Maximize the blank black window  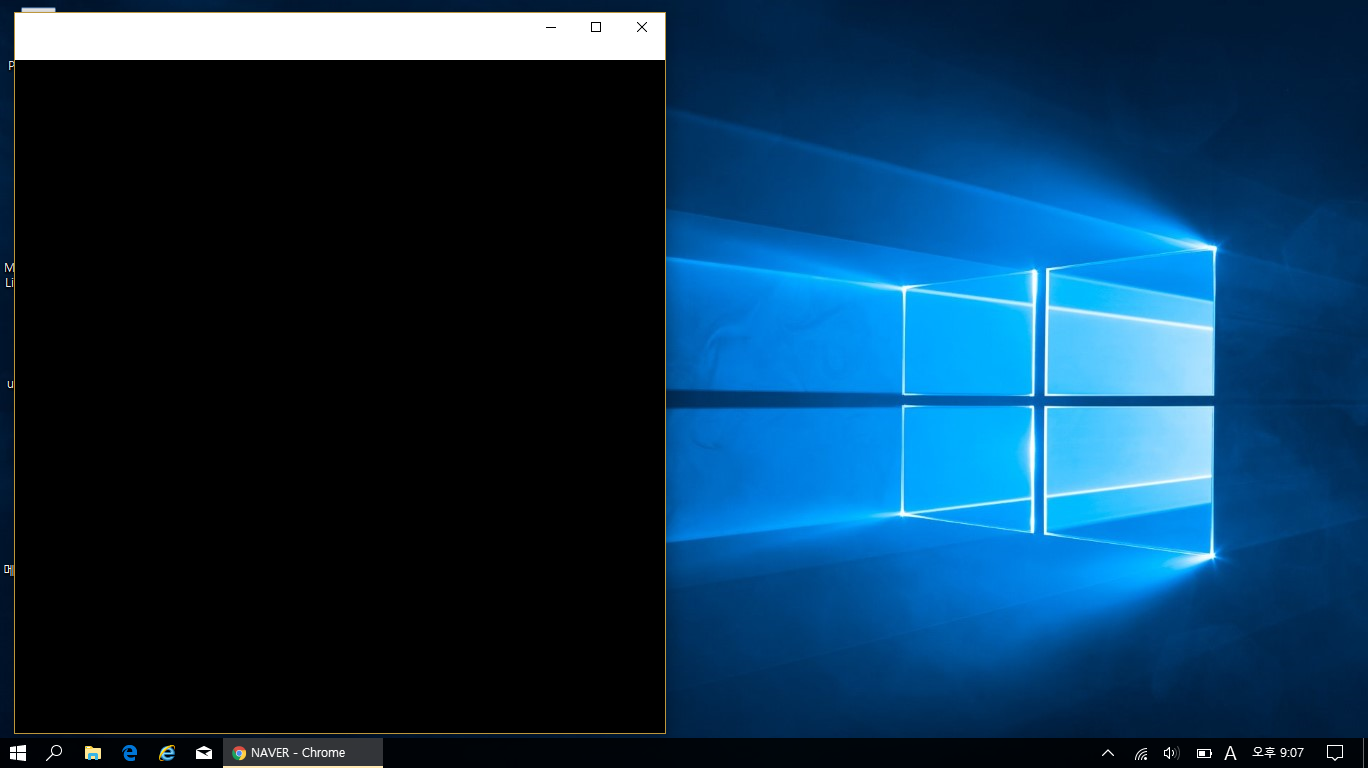click(596, 28)
